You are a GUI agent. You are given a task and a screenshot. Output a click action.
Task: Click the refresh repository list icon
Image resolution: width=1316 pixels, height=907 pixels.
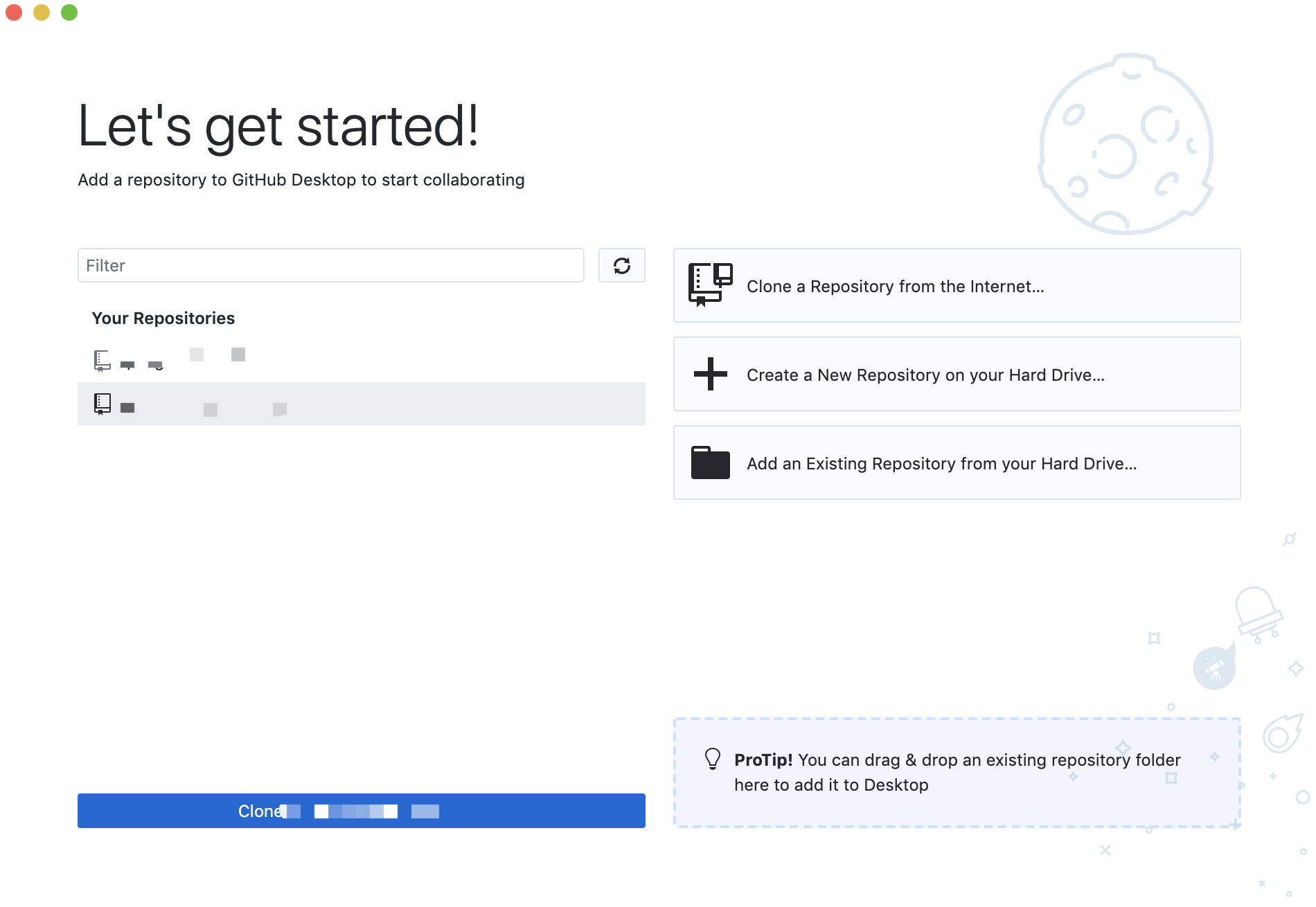click(621, 266)
